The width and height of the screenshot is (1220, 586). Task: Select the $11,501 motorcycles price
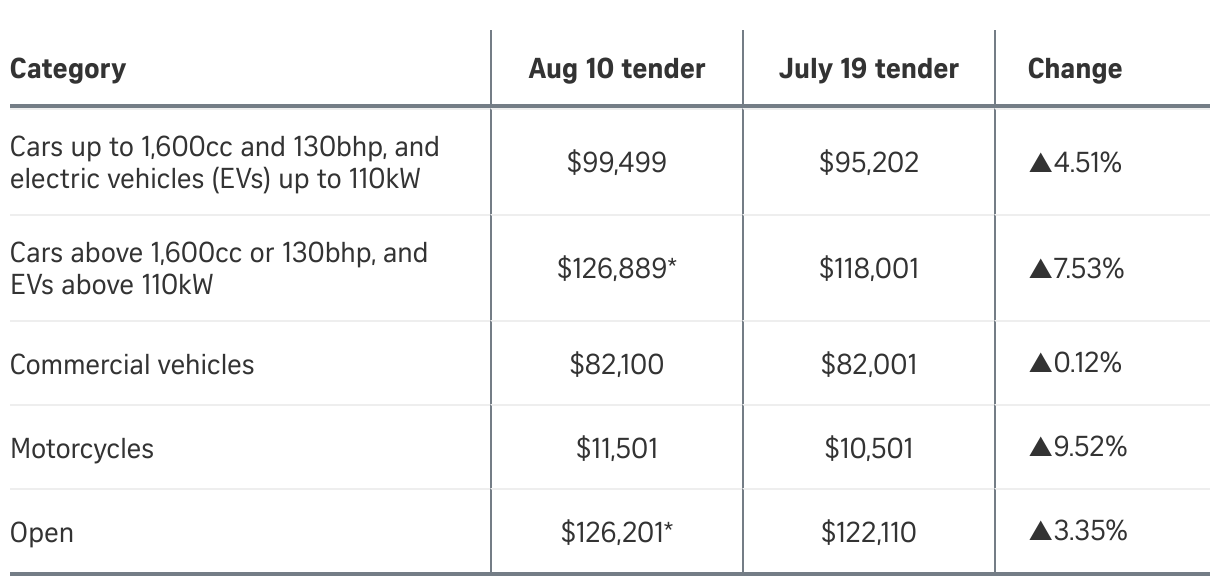point(617,448)
